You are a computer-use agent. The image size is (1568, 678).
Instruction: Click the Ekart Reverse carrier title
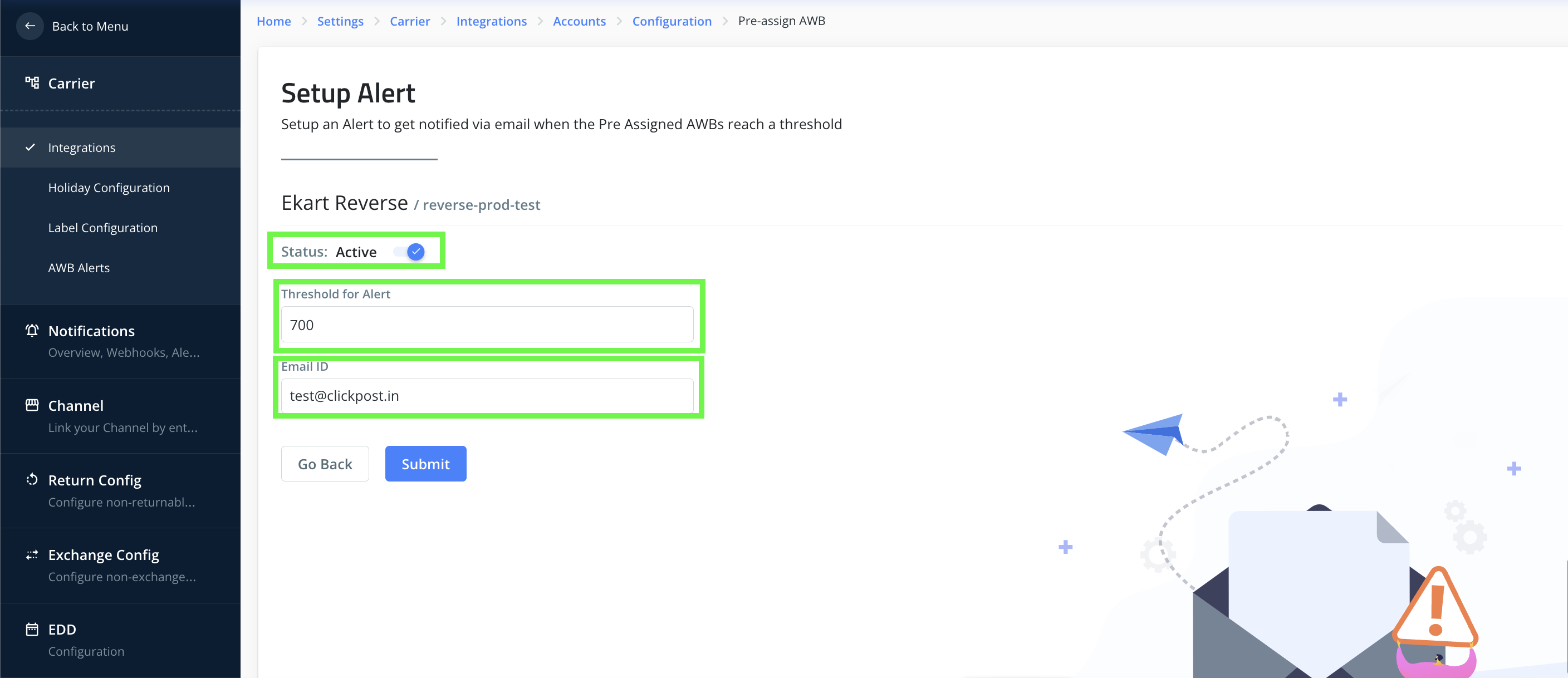pyautogui.click(x=345, y=203)
